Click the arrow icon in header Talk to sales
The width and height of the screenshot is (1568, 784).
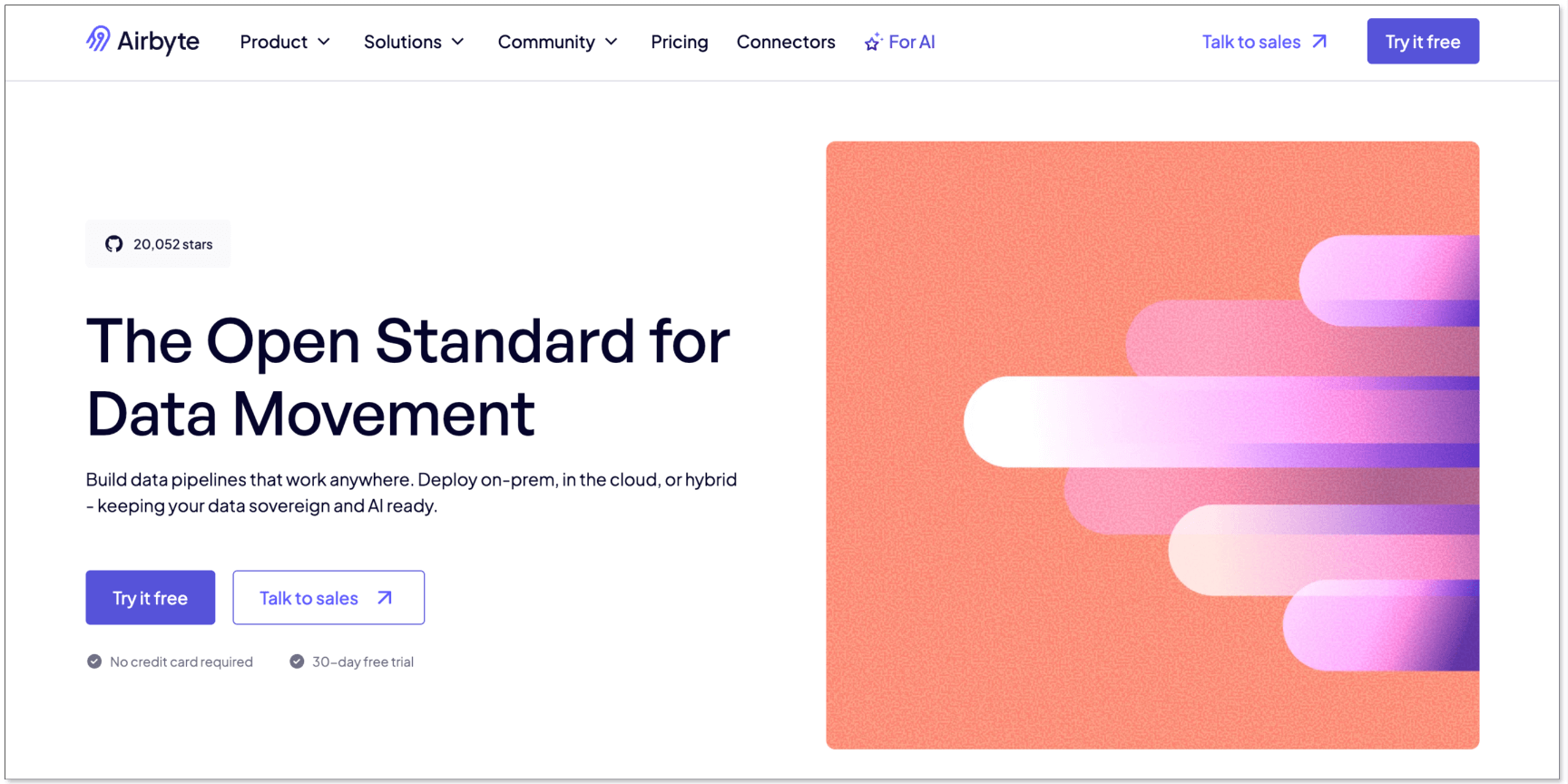tap(1320, 42)
